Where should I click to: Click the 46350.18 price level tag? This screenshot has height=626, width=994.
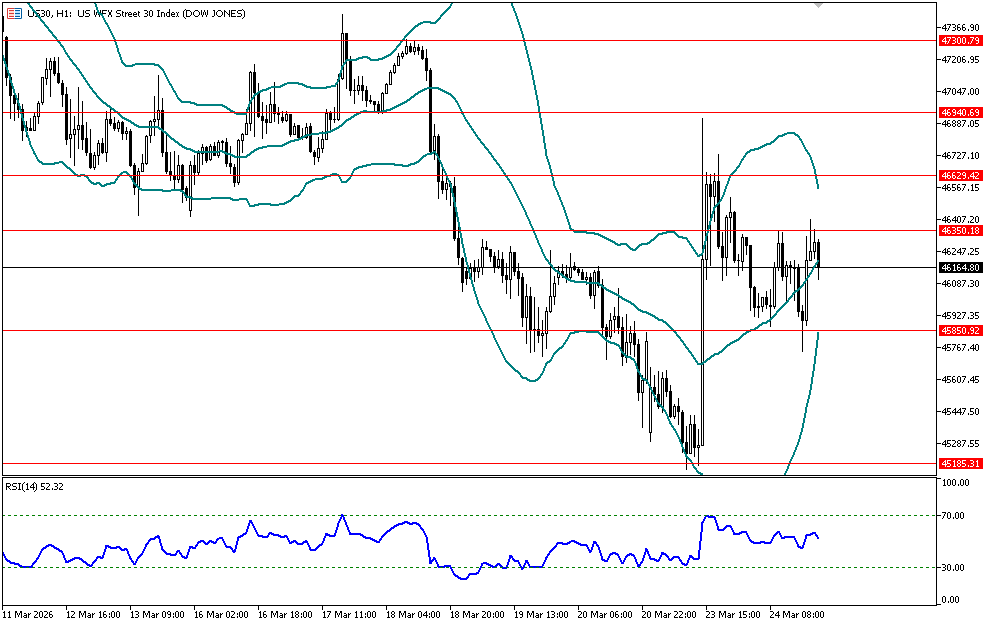[x=959, y=230]
